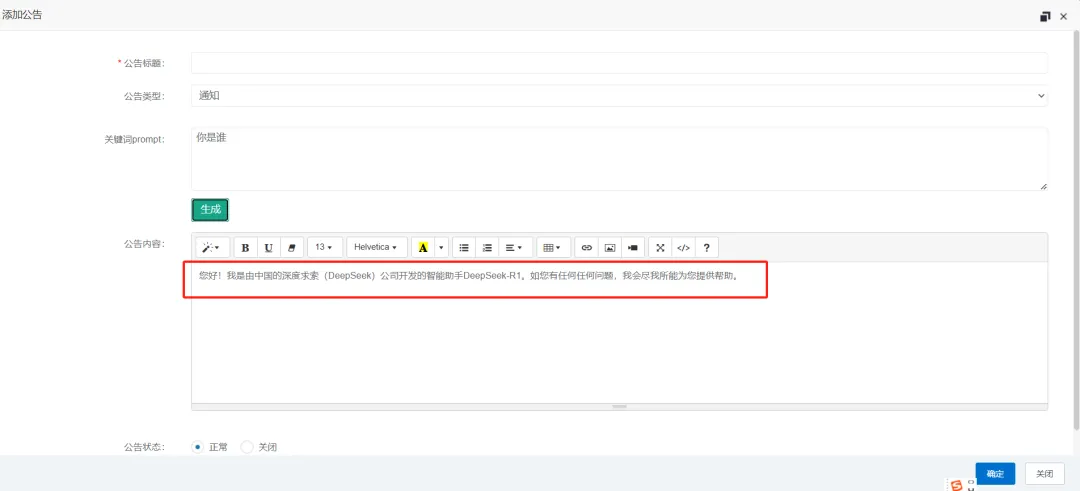Click the editor resize handle bar
This screenshot has width=1080, height=491.
(x=619, y=407)
